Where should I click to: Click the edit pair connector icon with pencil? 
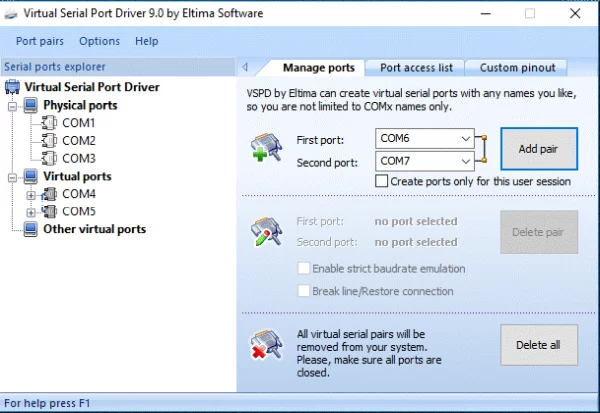point(267,232)
